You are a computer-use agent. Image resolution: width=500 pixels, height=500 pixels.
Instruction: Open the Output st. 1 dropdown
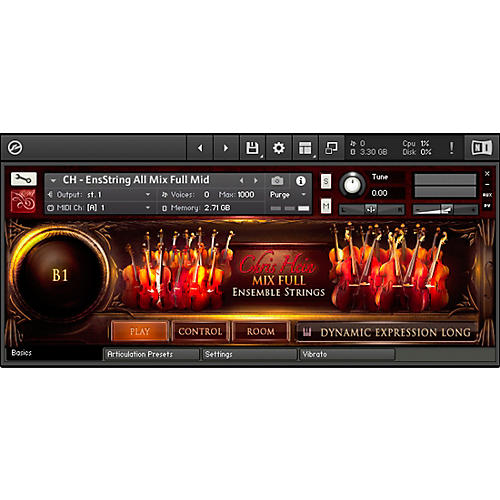tap(99, 195)
